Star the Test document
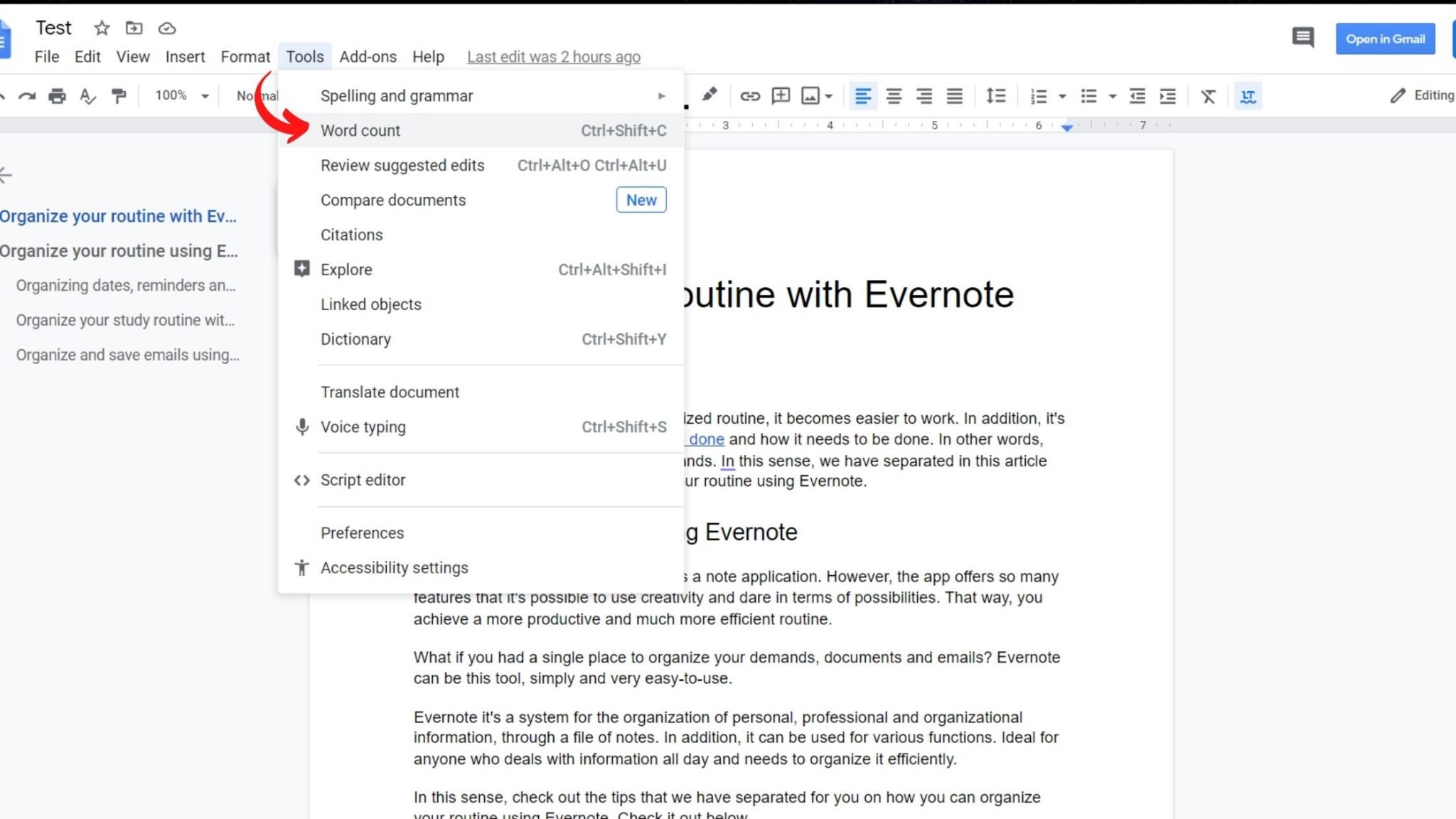1456x819 pixels. (x=102, y=28)
